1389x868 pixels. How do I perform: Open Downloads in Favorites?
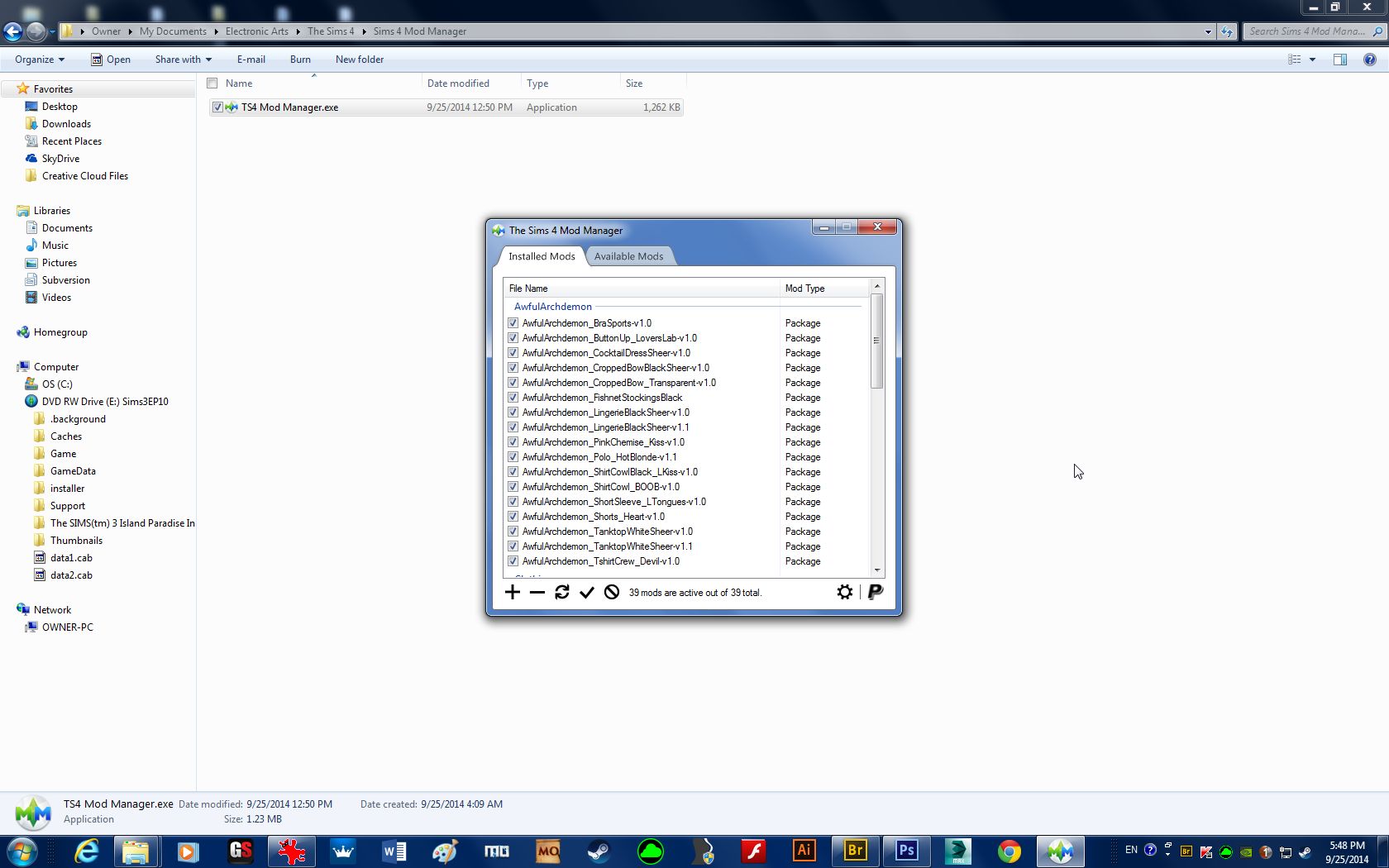coord(66,124)
